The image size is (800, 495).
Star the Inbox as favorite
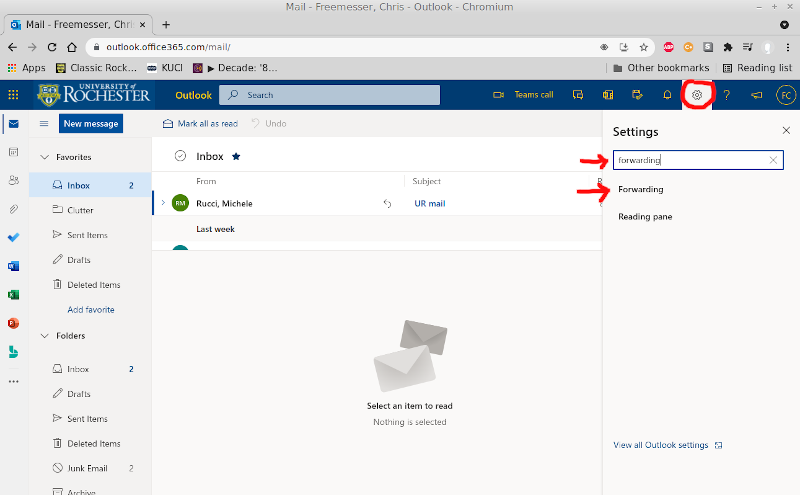tap(236, 157)
